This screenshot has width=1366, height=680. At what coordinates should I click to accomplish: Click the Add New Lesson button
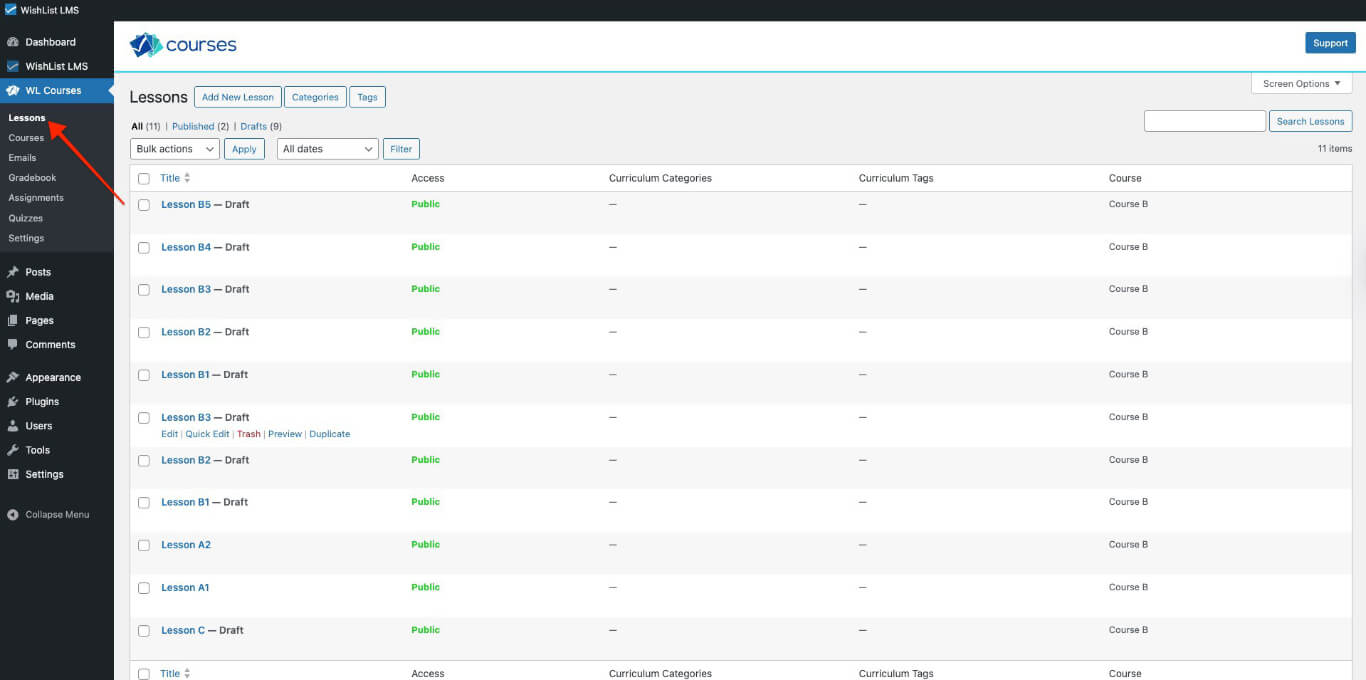point(237,96)
